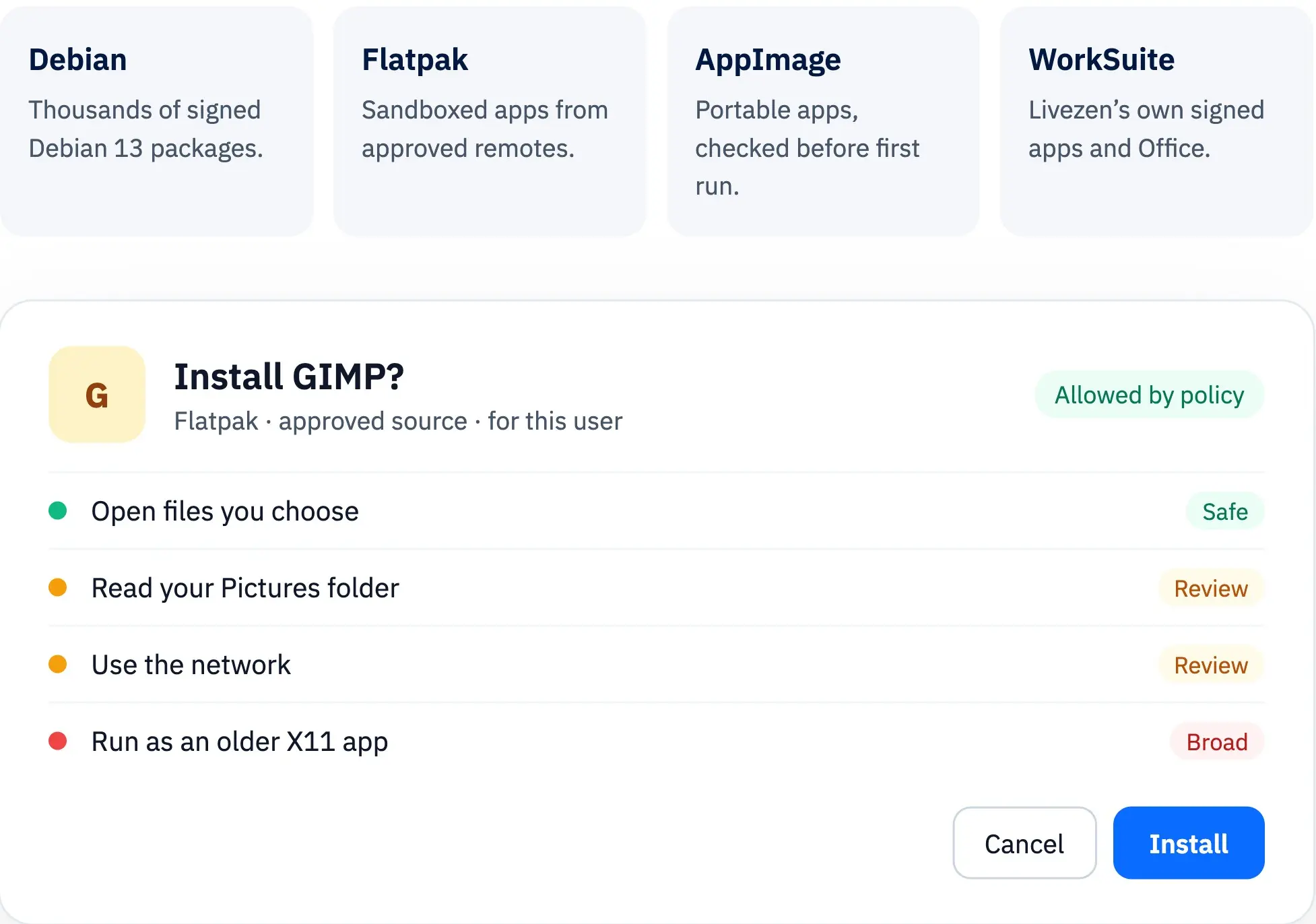Click 'Sandboxed apps from approved remotes.' text
The width and height of the screenshot is (1316, 924).
coord(485,129)
